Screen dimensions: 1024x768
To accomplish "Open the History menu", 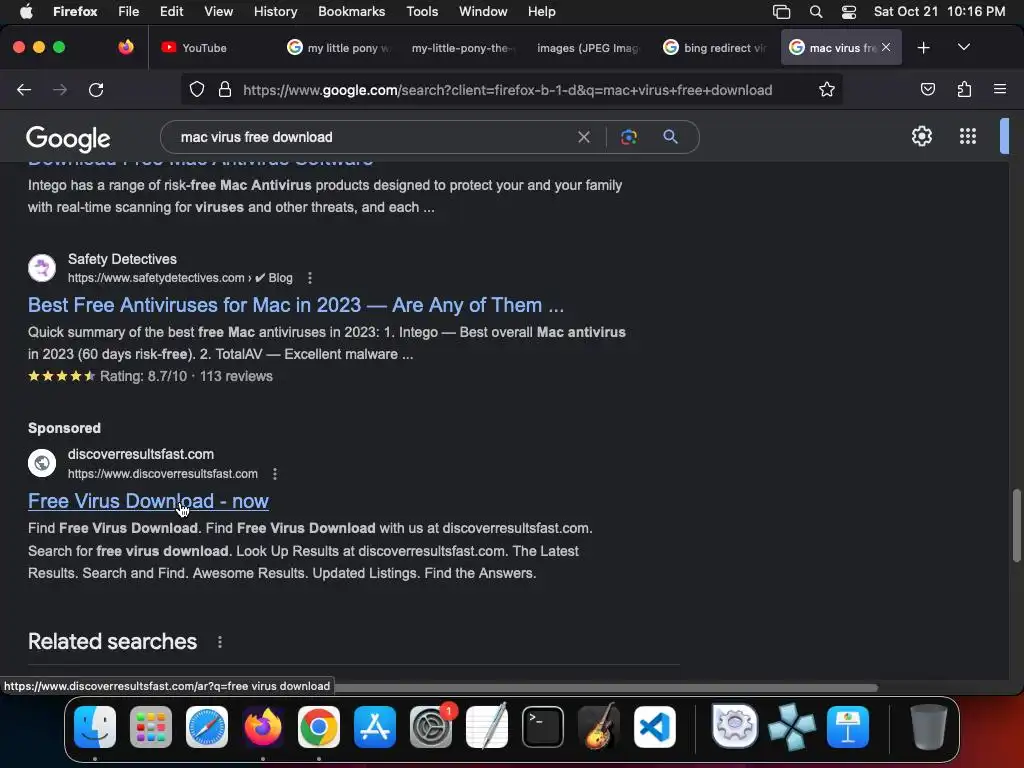I will [275, 11].
